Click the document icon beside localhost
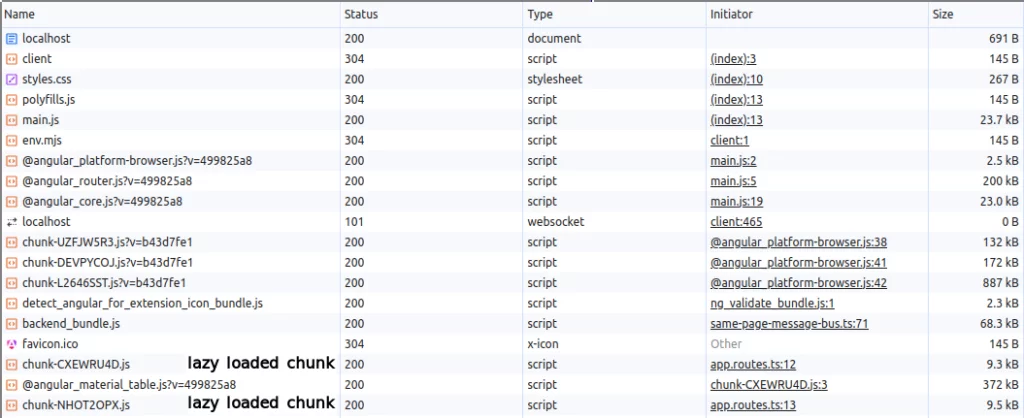This screenshot has width=1024, height=418. click(12, 38)
